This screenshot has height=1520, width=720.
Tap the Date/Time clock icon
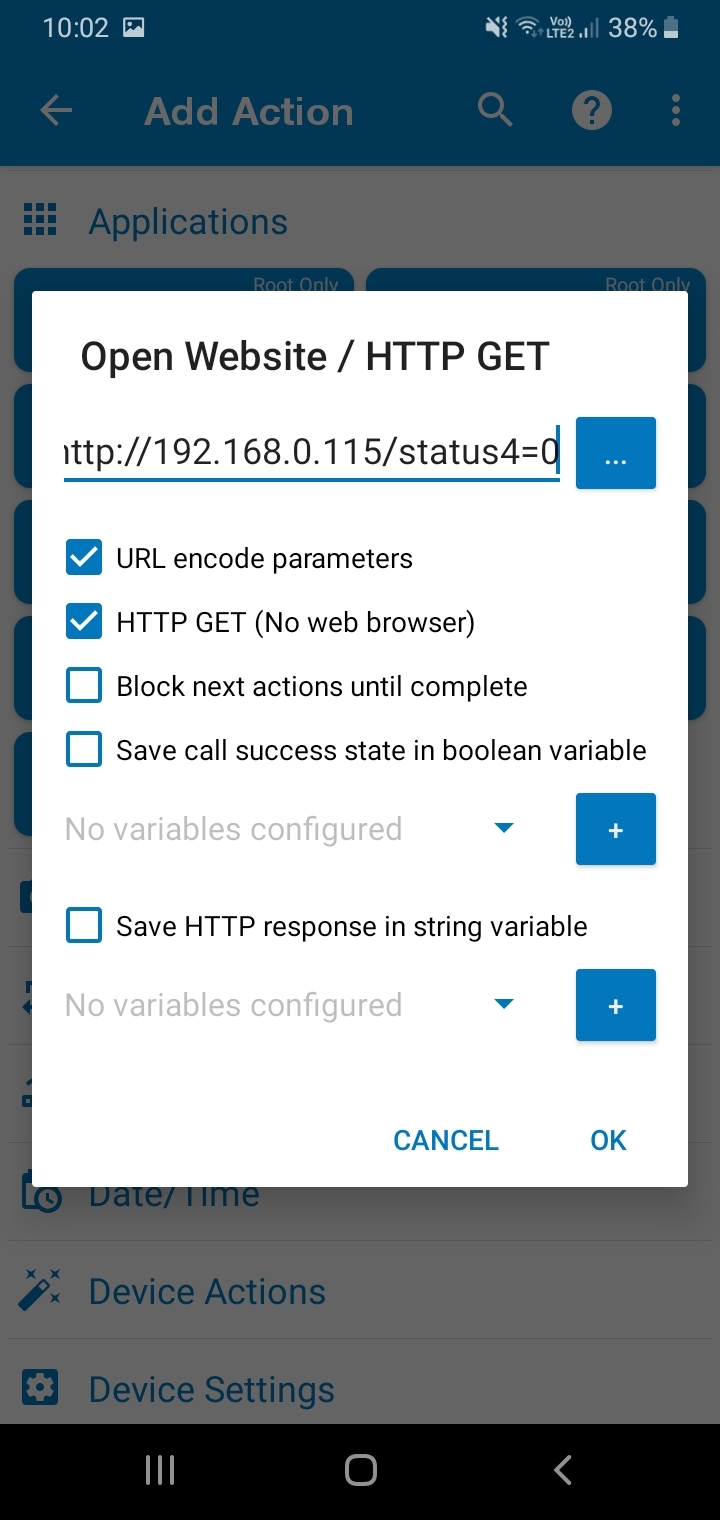pos(40,1192)
